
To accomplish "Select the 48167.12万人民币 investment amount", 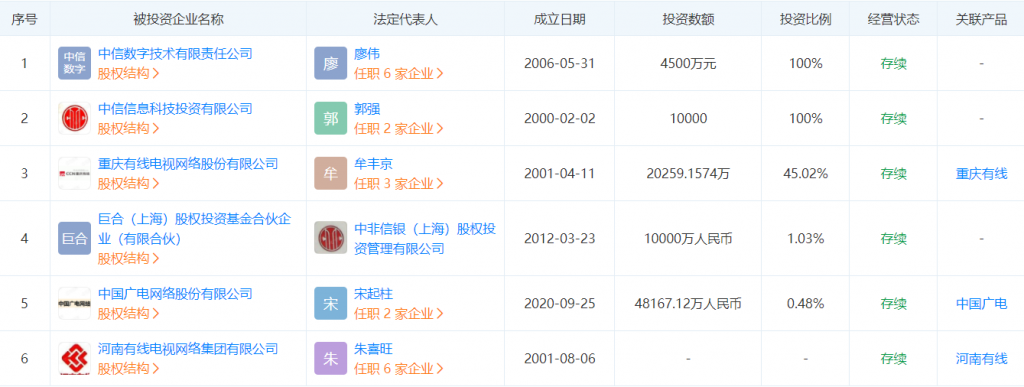I will coord(688,303).
